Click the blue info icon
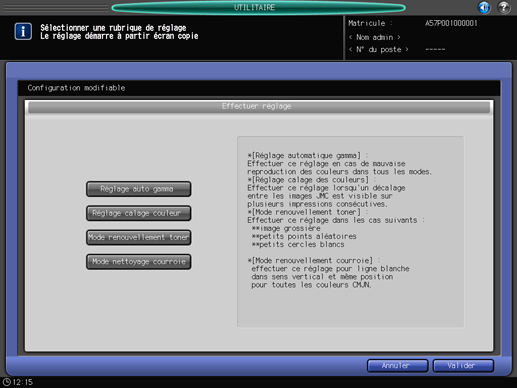The width and height of the screenshot is (517, 388). point(23,32)
